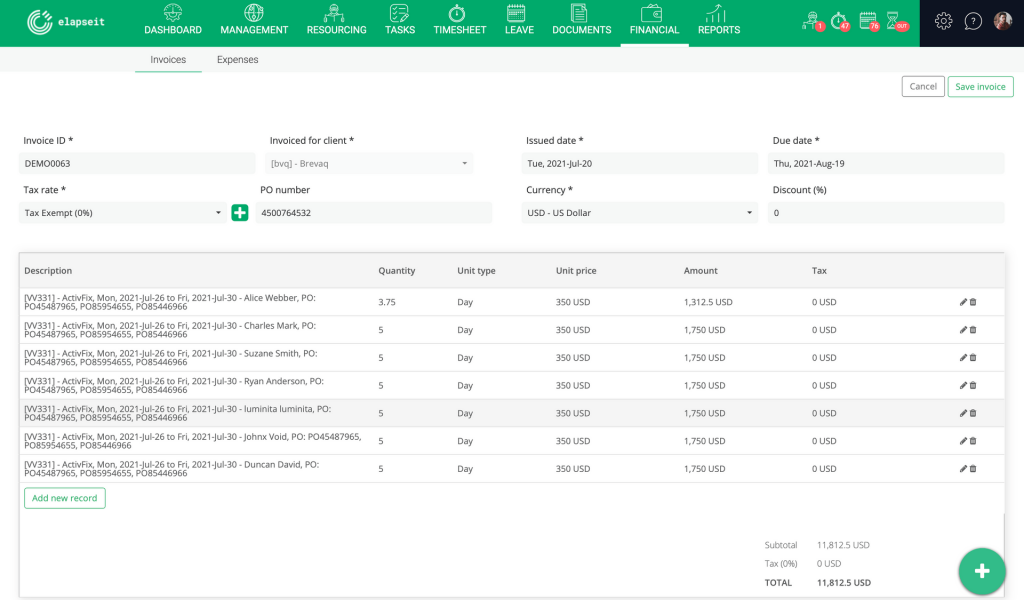Open calendar notification icon with badge 76
Viewport: 1024px width, 600px height.
pos(869,21)
